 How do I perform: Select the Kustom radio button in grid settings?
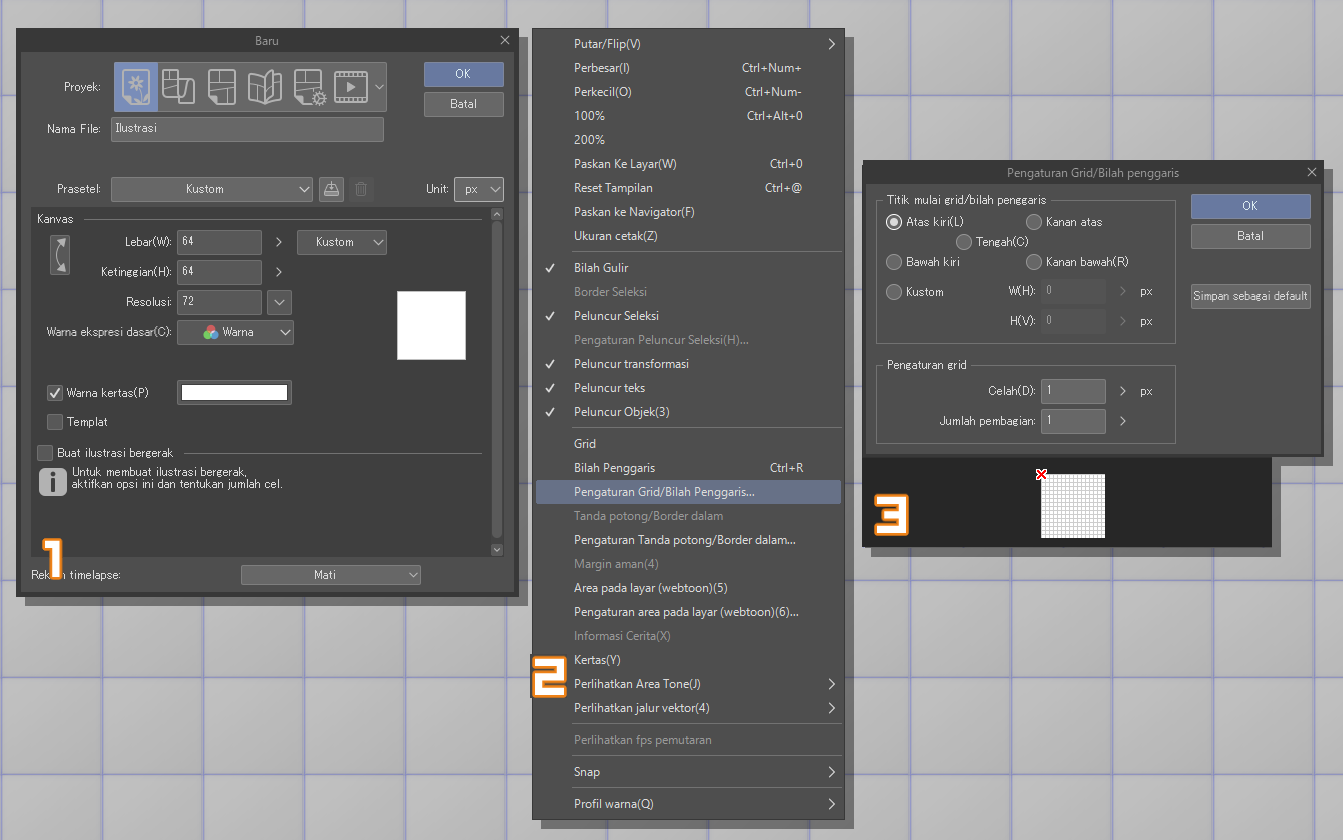(894, 292)
